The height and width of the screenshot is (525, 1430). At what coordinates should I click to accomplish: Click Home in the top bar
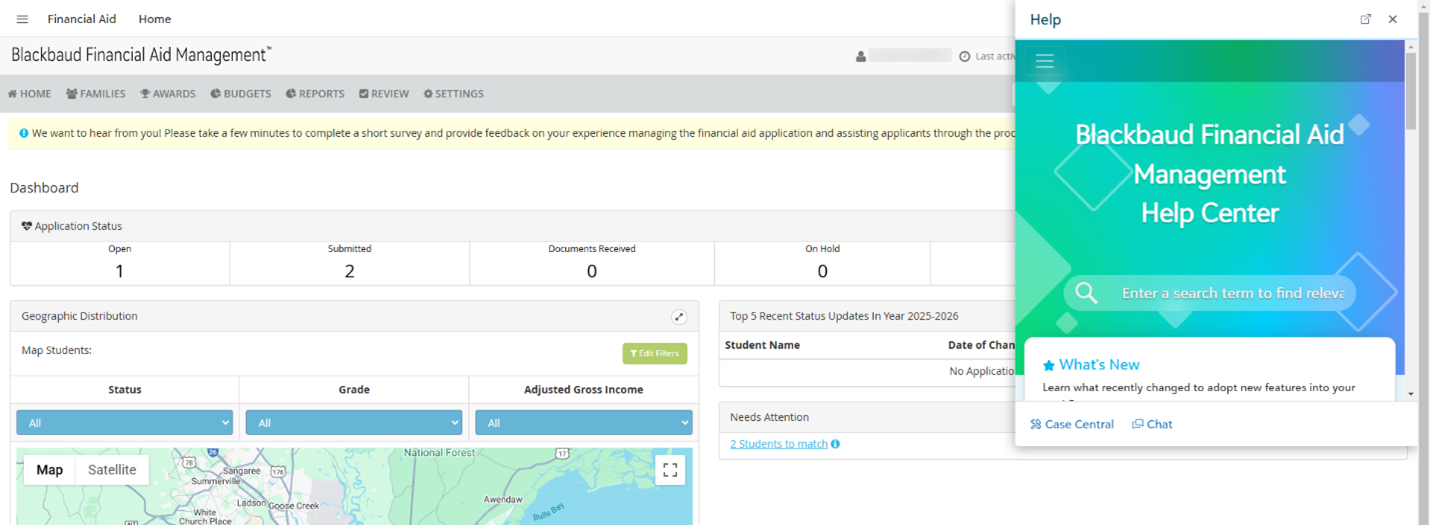click(x=155, y=19)
